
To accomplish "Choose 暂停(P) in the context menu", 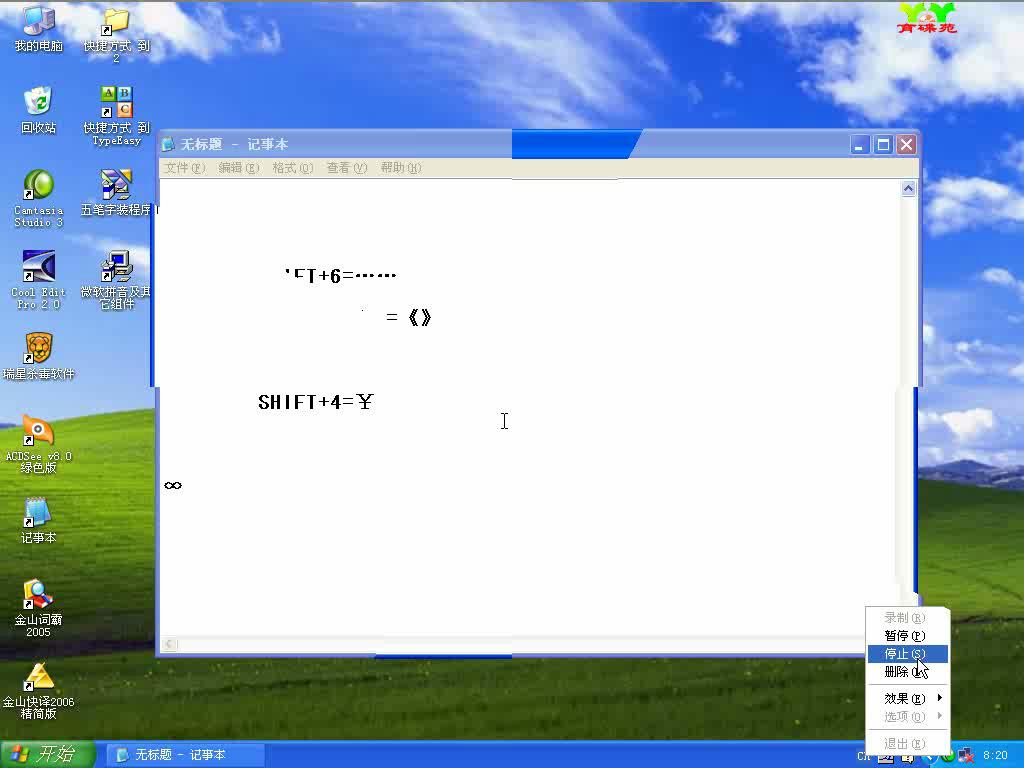I will pos(908,635).
